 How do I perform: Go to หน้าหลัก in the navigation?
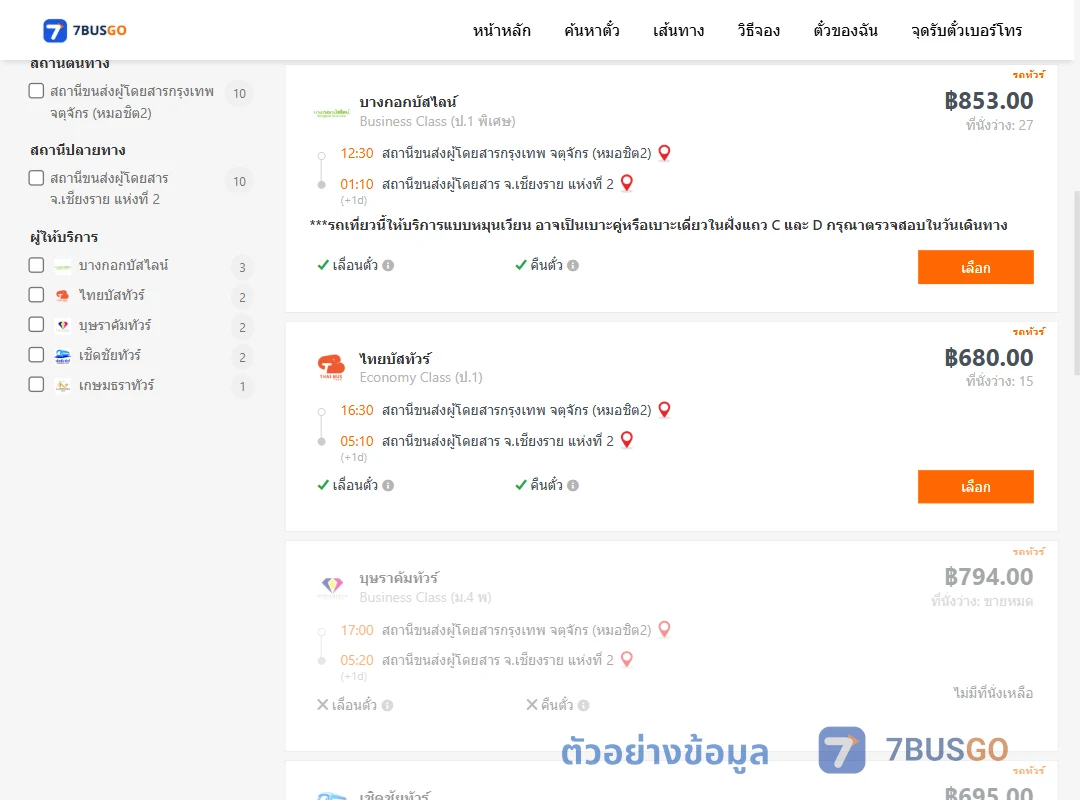501,30
